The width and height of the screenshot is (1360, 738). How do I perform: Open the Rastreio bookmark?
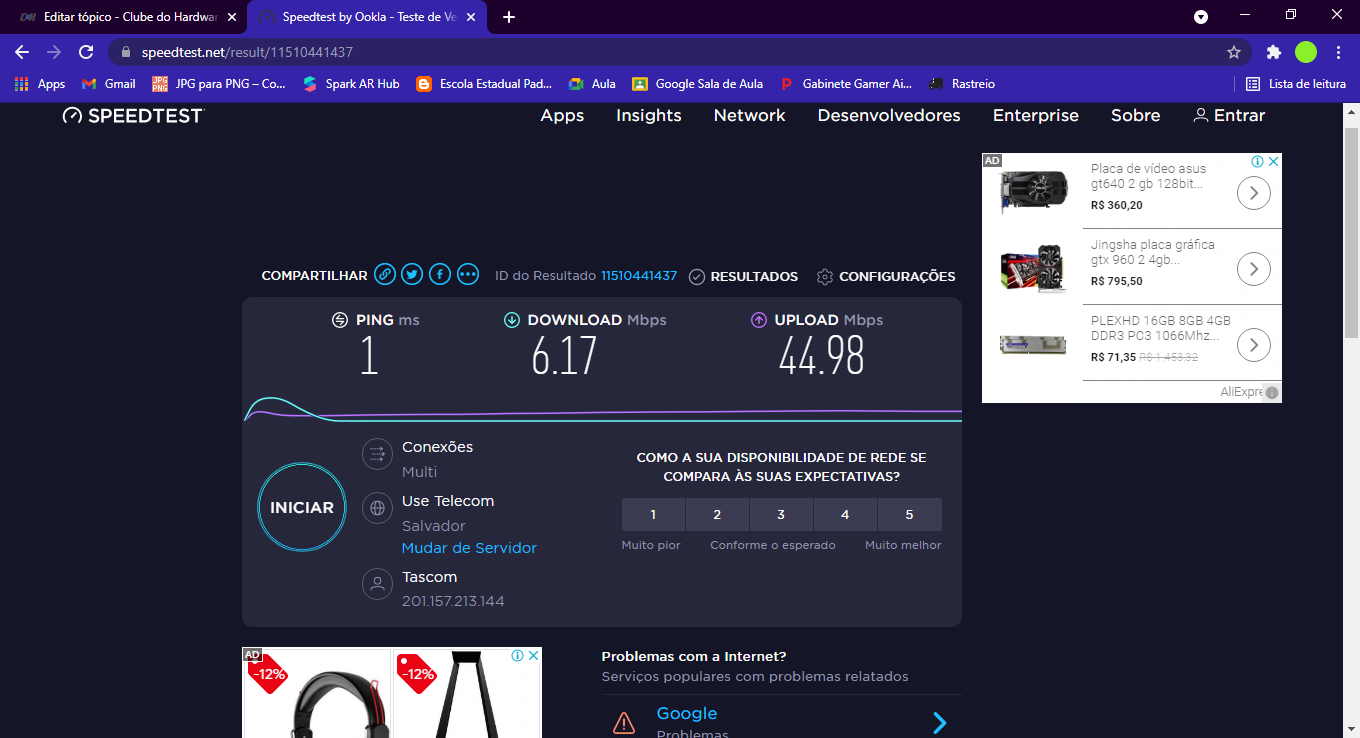coord(962,84)
